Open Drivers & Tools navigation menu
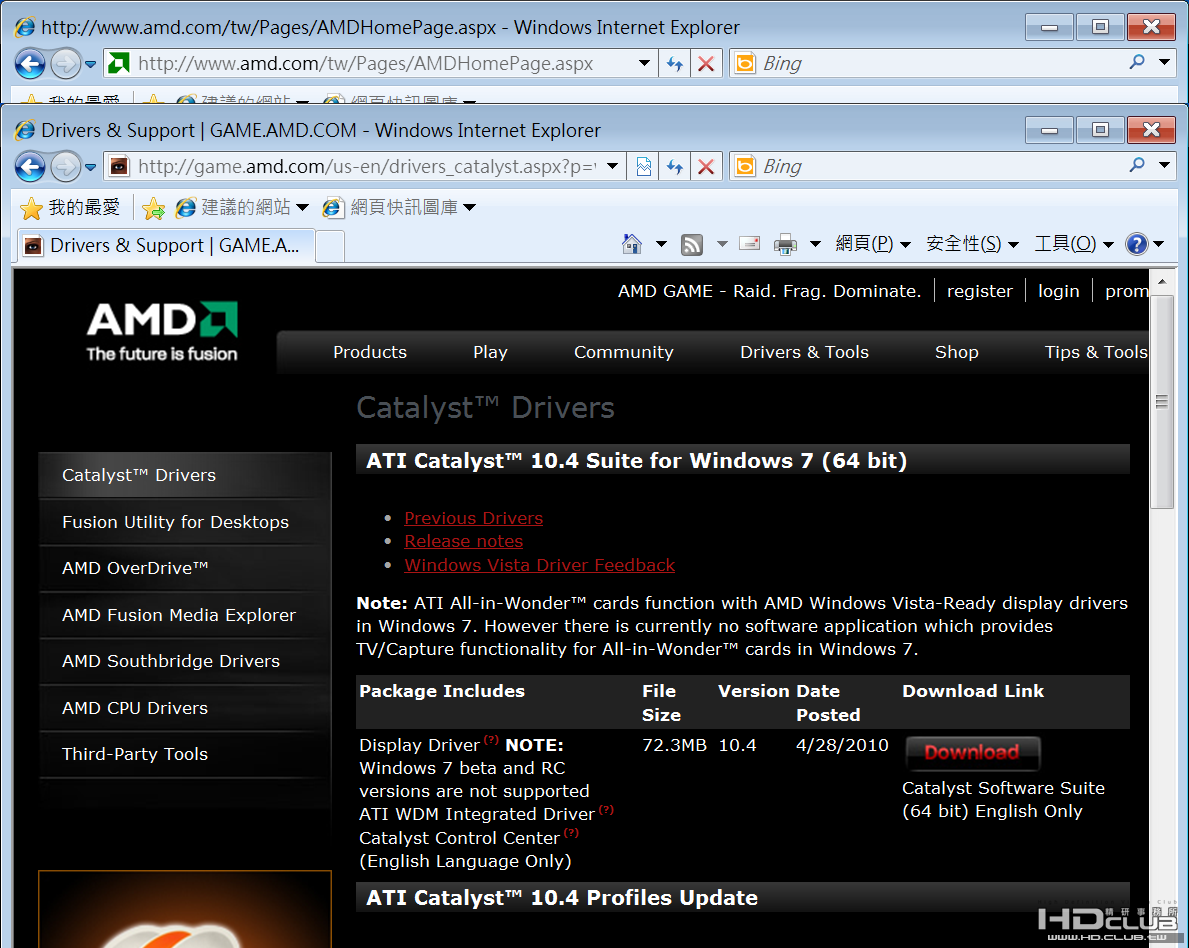This screenshot has width=1189, height=948. pos(805,353)
